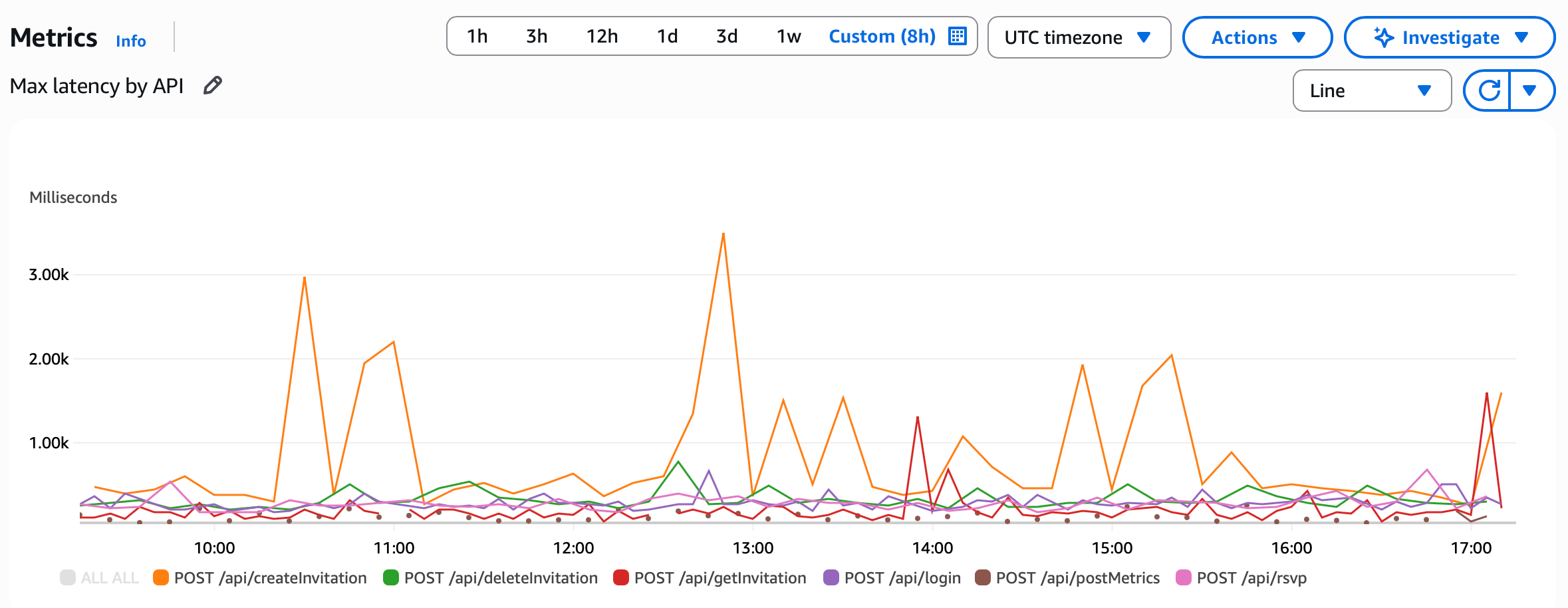This screenshot has width=1568, height=608.
Task: Click the Custom (8h) range button
Action: (882, 36)
